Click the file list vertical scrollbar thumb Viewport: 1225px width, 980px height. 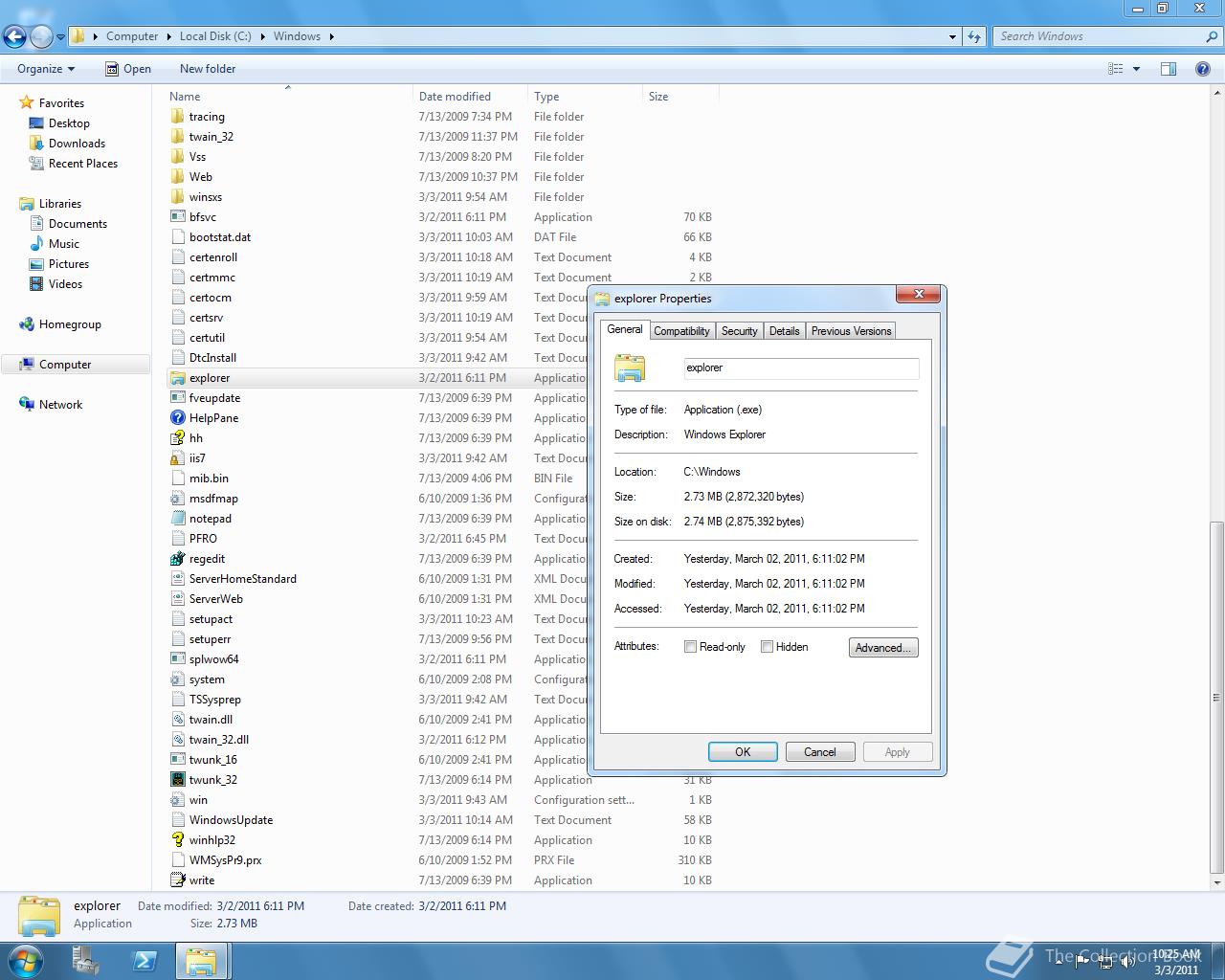pyautogui.click(x=1217, y=698)
